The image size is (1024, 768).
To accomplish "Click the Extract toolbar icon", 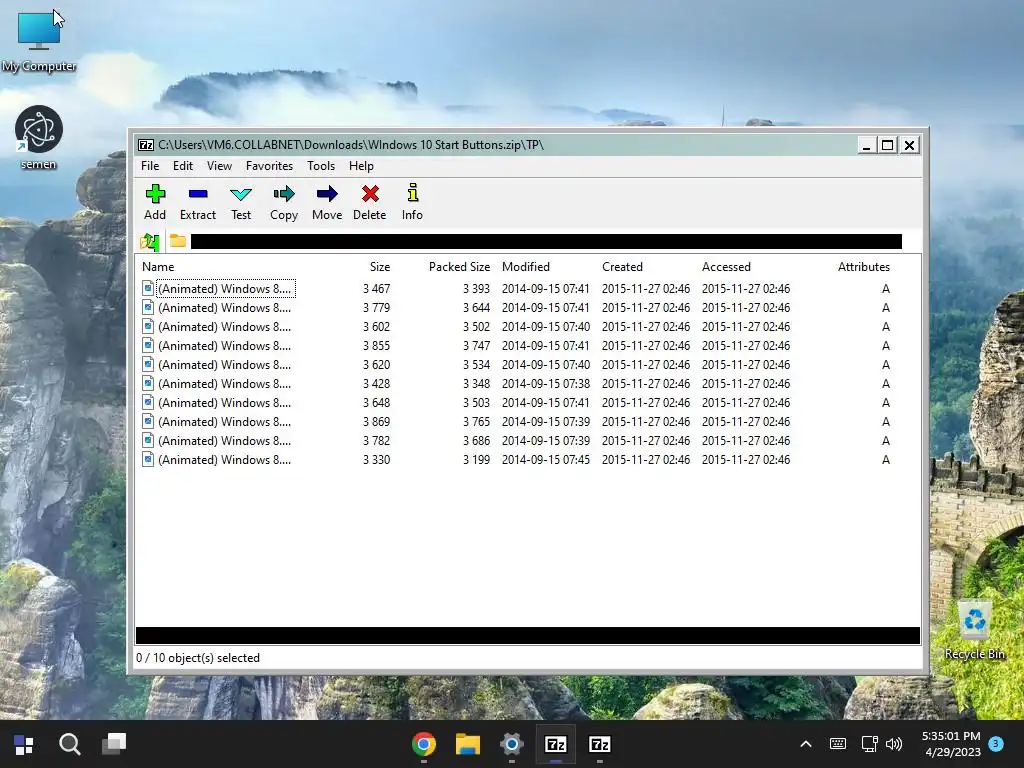I will (197, 202).
